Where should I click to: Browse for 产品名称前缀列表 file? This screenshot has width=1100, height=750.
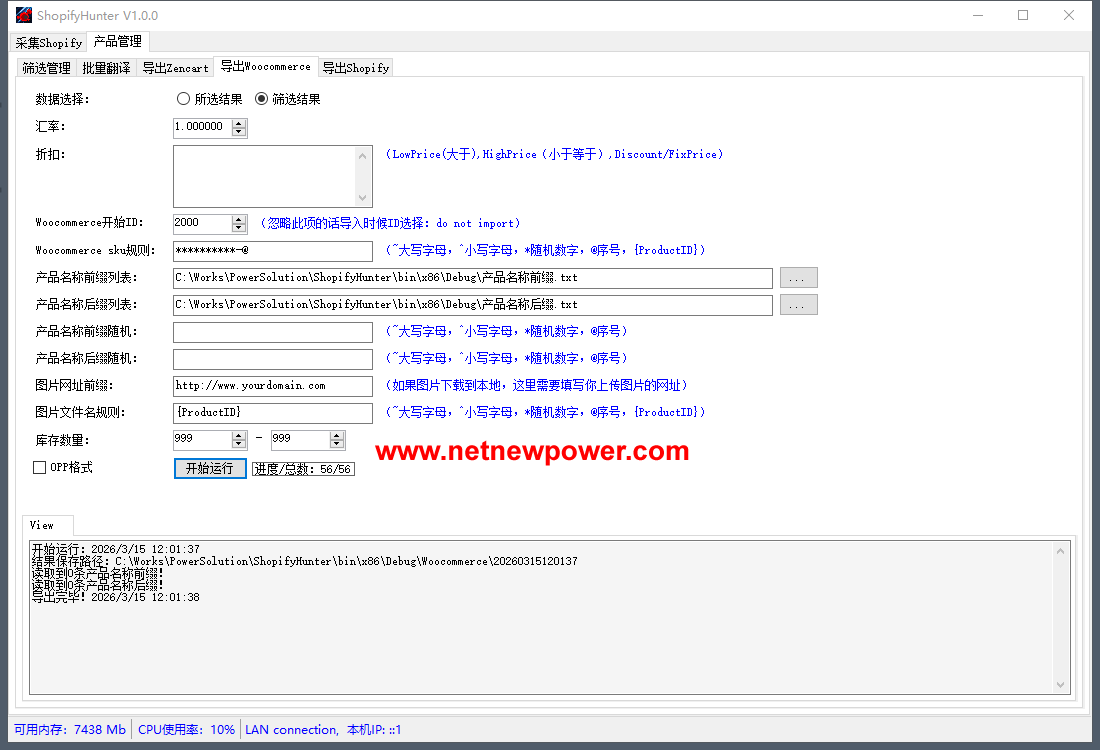(x=798, y=278)
